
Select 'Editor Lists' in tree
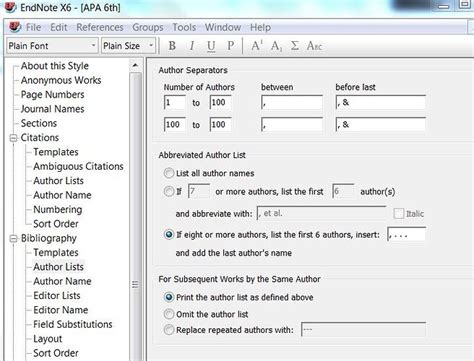pos(57,295)
